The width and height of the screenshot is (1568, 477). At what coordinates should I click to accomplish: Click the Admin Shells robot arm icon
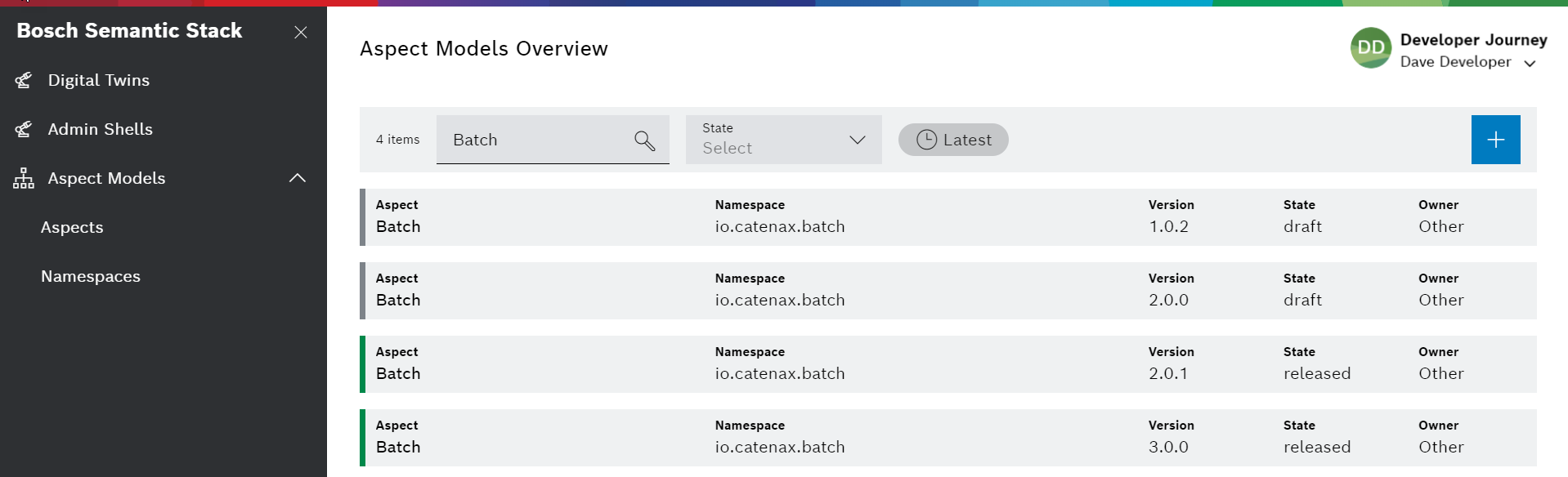point(24,129)
